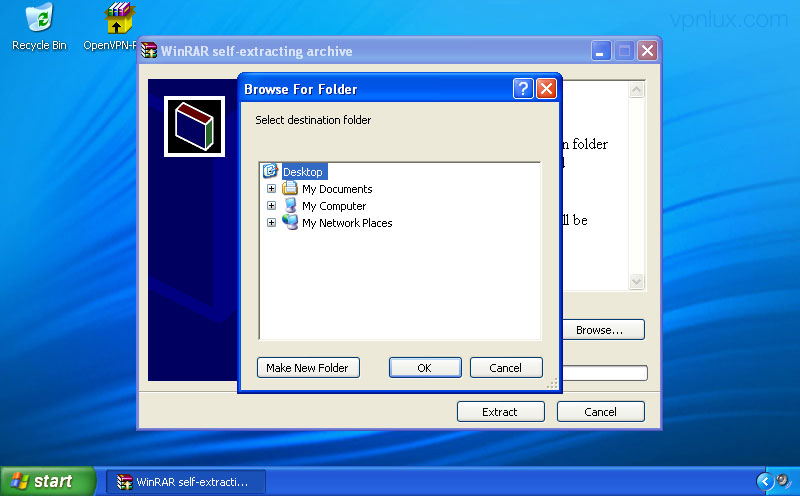The height and width of the screenshot is (496, 800).
Task: Click scroll up arrow in WinRAR text pane
Action: (636, 90)
